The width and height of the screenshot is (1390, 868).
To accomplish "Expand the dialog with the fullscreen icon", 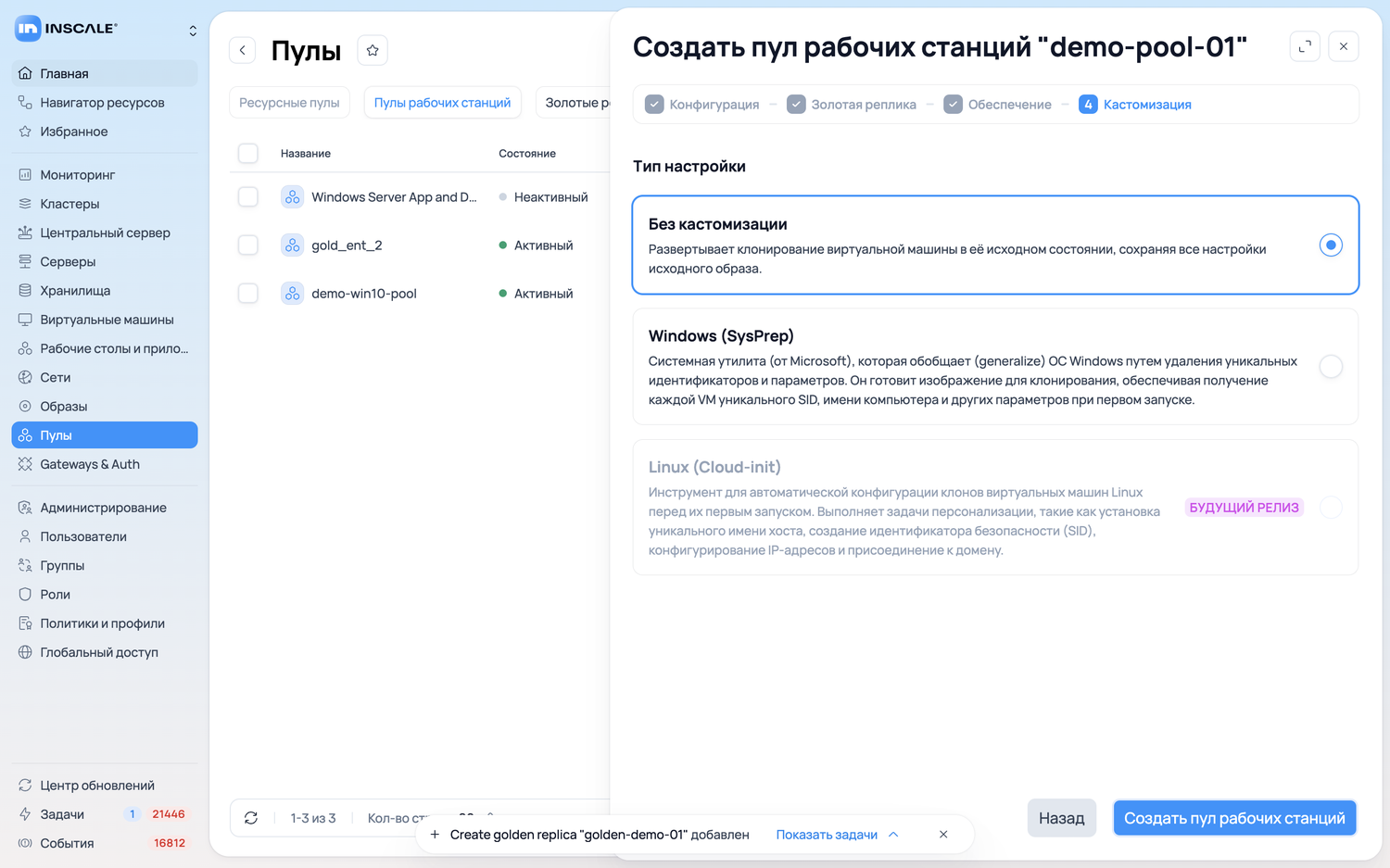I will click(1305, 46).
